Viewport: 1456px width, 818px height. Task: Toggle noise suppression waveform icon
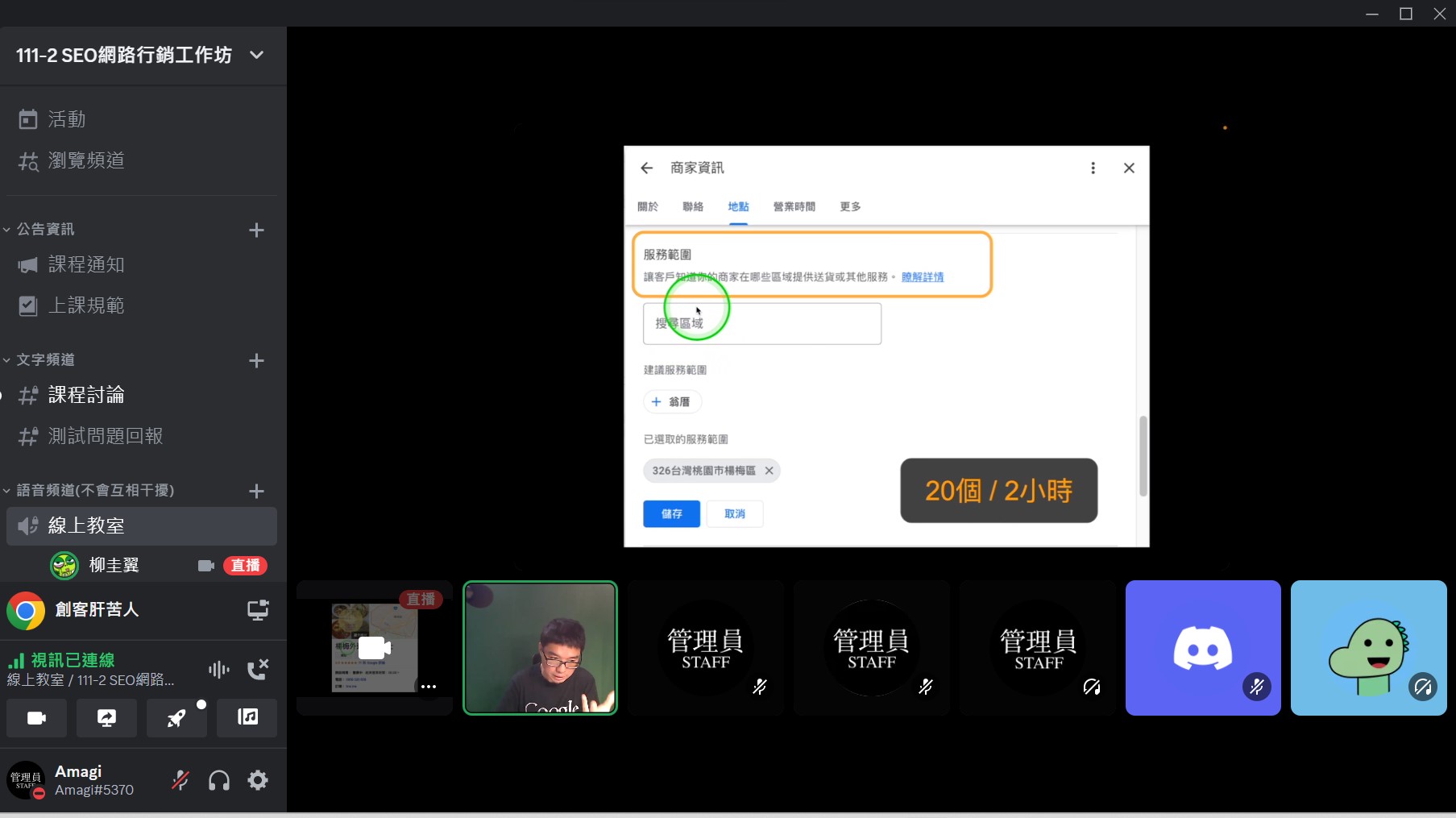point(218,669)
